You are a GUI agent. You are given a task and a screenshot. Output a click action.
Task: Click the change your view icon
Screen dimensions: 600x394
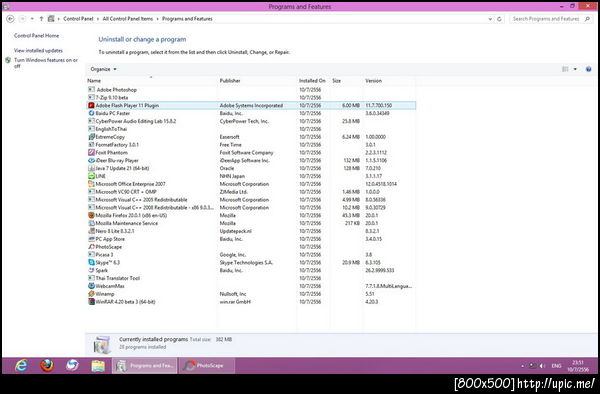tap(565, 69)
